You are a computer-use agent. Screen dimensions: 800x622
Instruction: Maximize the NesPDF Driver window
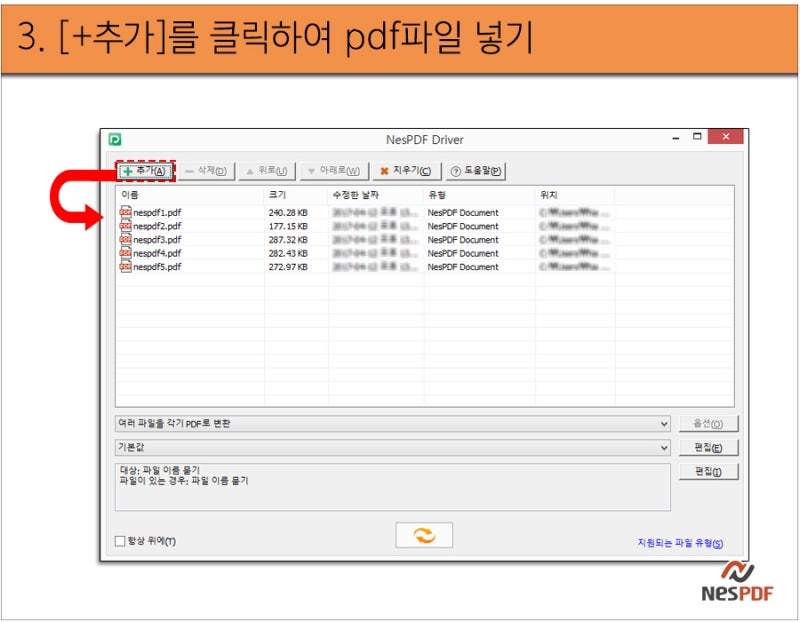[697, 137]
